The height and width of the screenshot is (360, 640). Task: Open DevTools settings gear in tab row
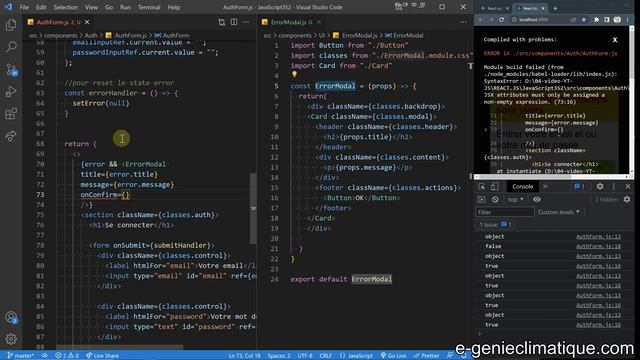tap(600, 187)
